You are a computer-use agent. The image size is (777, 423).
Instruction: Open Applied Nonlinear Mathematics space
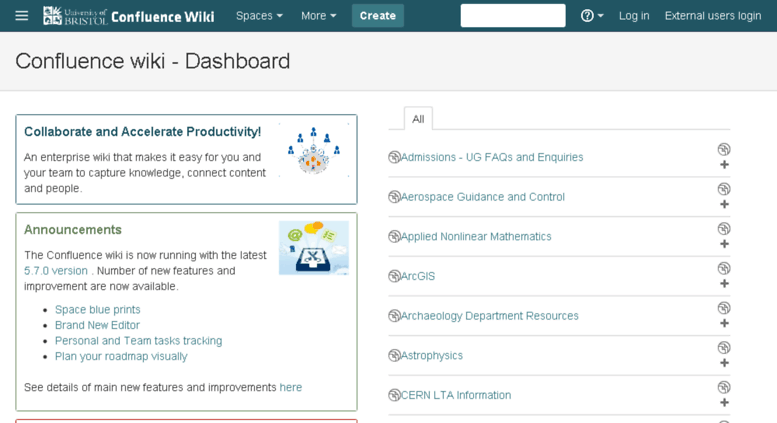point(476,236)
